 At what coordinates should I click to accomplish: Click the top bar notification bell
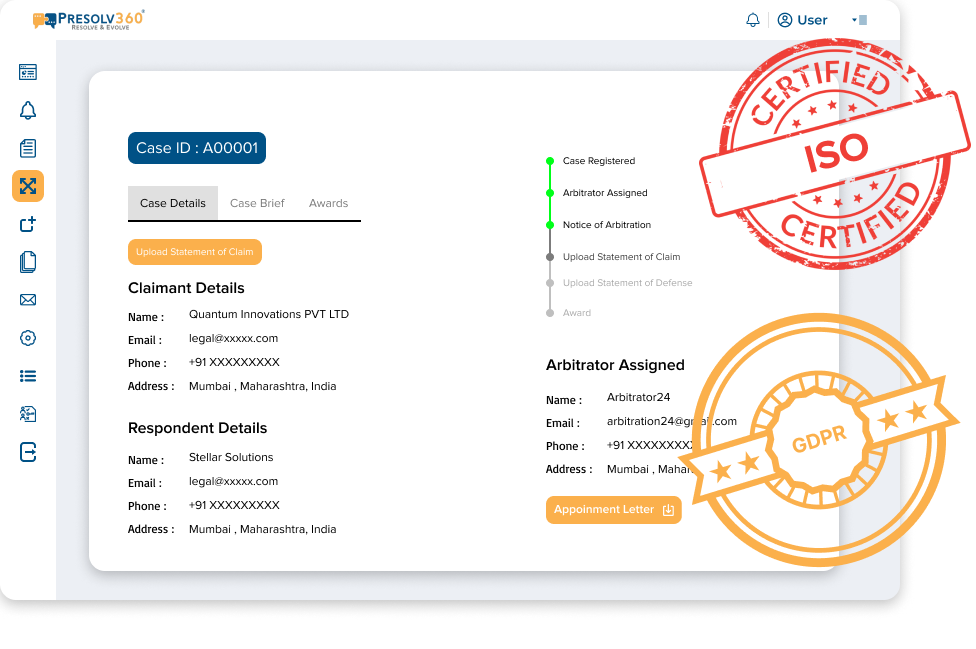pyautogui.click(x=753, y=20)
